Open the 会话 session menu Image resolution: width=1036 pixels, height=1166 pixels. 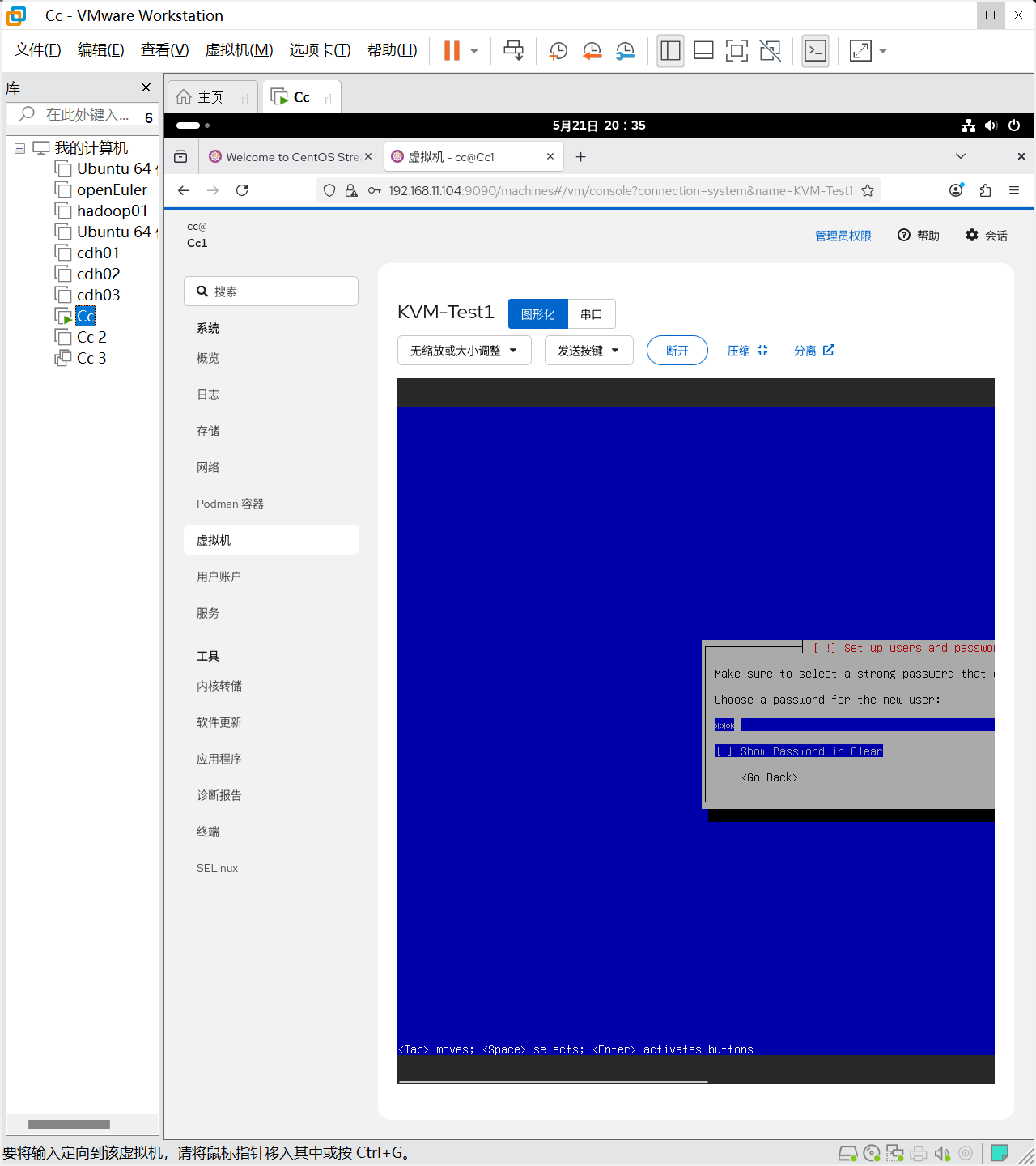pos(987,236)
